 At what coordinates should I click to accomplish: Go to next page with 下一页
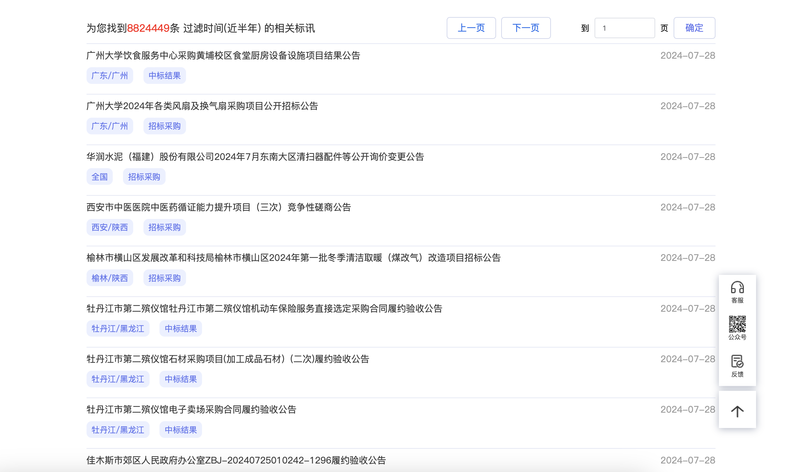(x=526, y=28)
